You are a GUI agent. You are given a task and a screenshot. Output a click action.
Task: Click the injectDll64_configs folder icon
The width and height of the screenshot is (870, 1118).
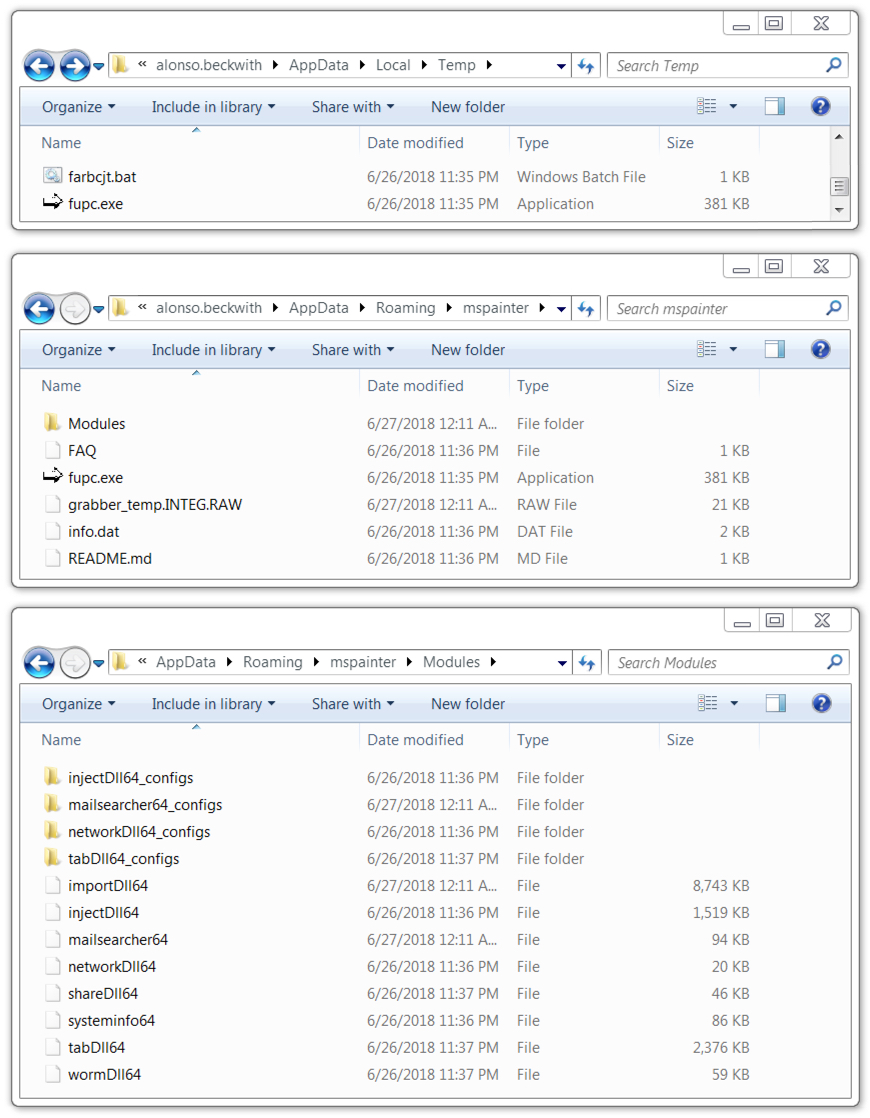pyautogui.click(x=52, y=777)
